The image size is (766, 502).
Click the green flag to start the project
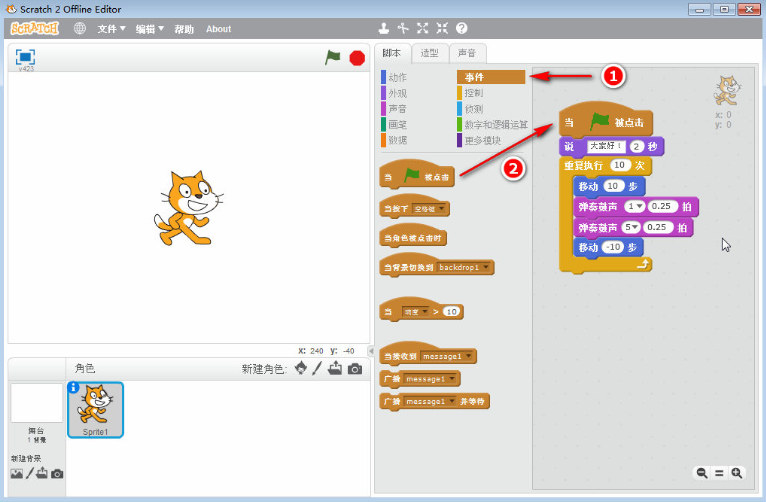click(333, 58)
